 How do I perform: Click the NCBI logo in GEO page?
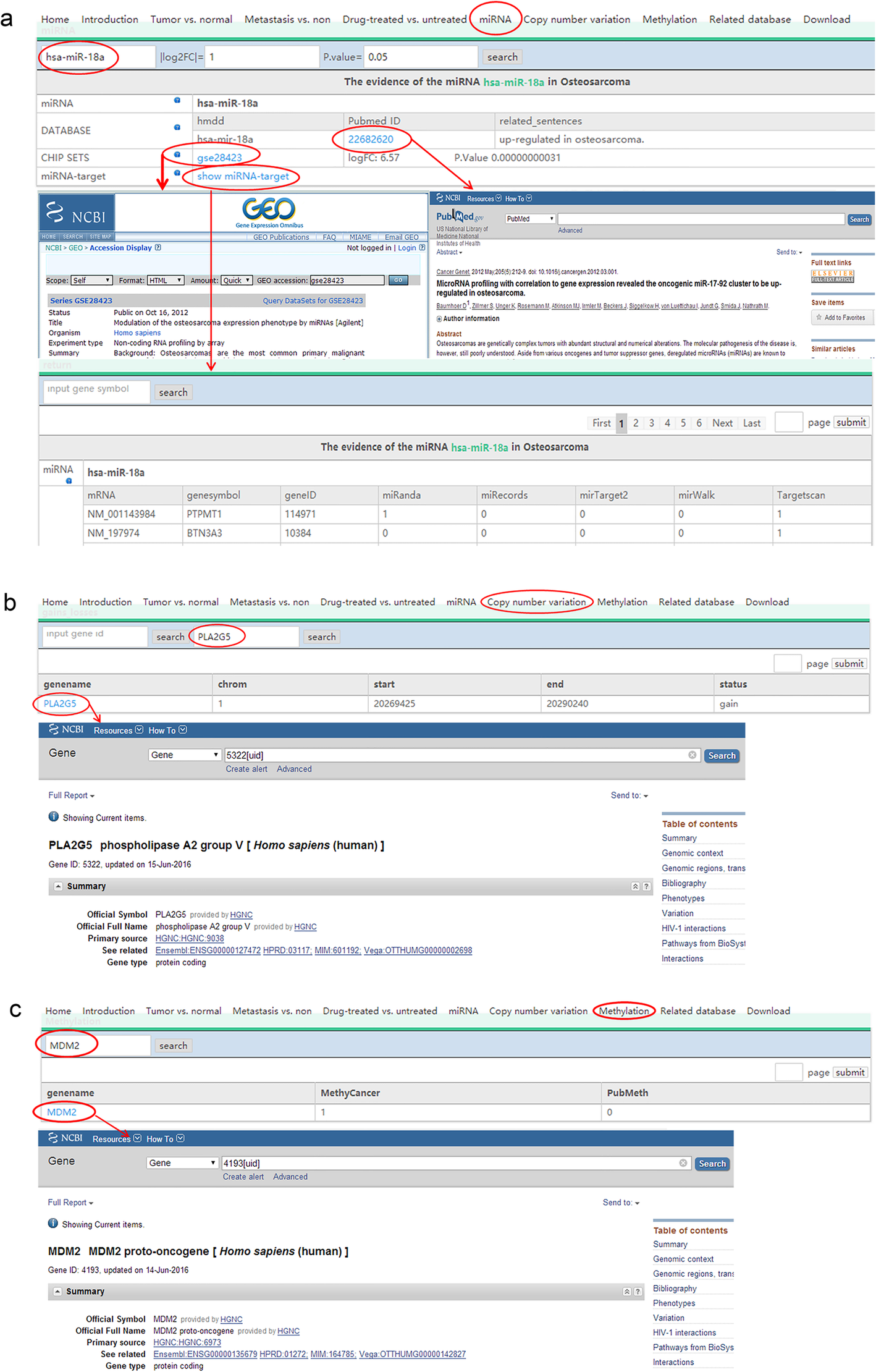point(77,213)
